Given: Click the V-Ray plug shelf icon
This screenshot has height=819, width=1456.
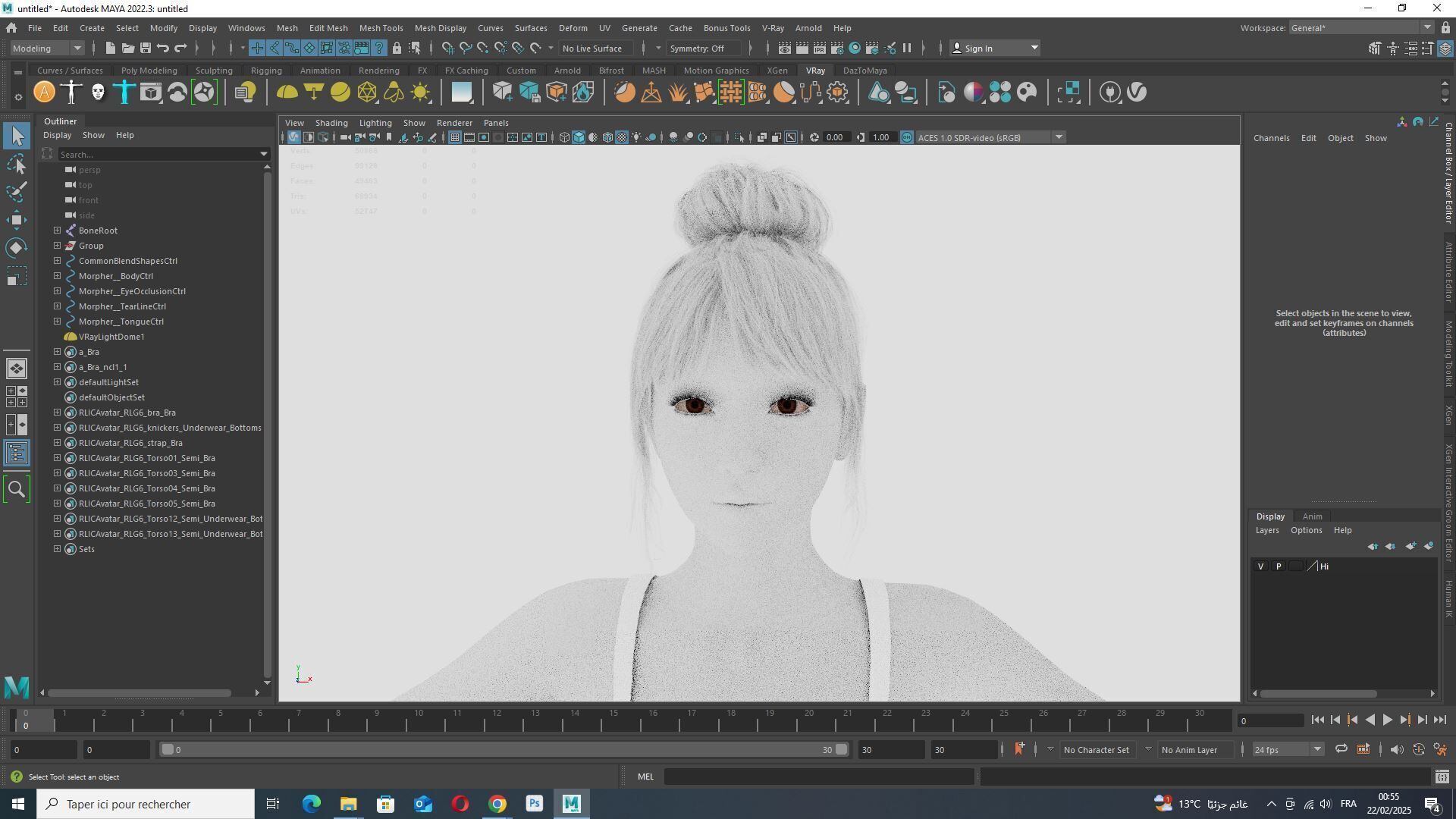Looking at the screenshot, I should click(1110, 93).
